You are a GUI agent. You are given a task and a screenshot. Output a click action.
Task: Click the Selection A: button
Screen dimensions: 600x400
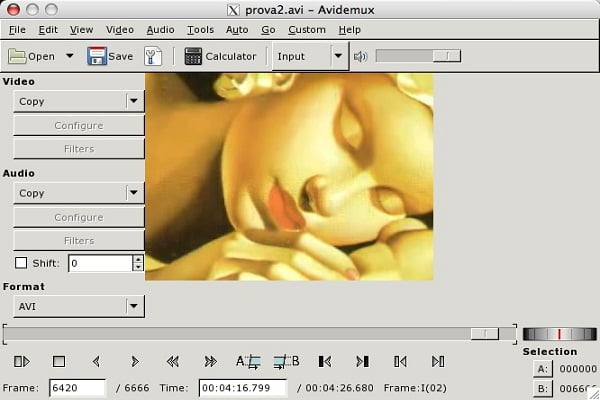coord(543,369)
